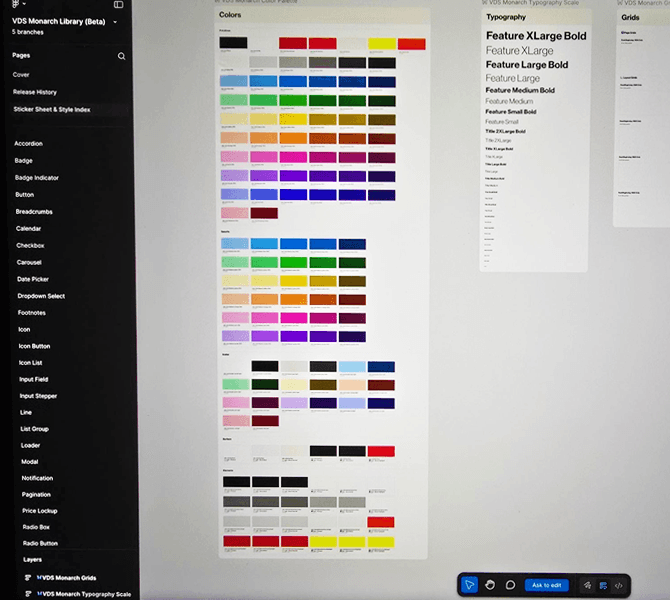Select the Input Field page

pos(33,379)
